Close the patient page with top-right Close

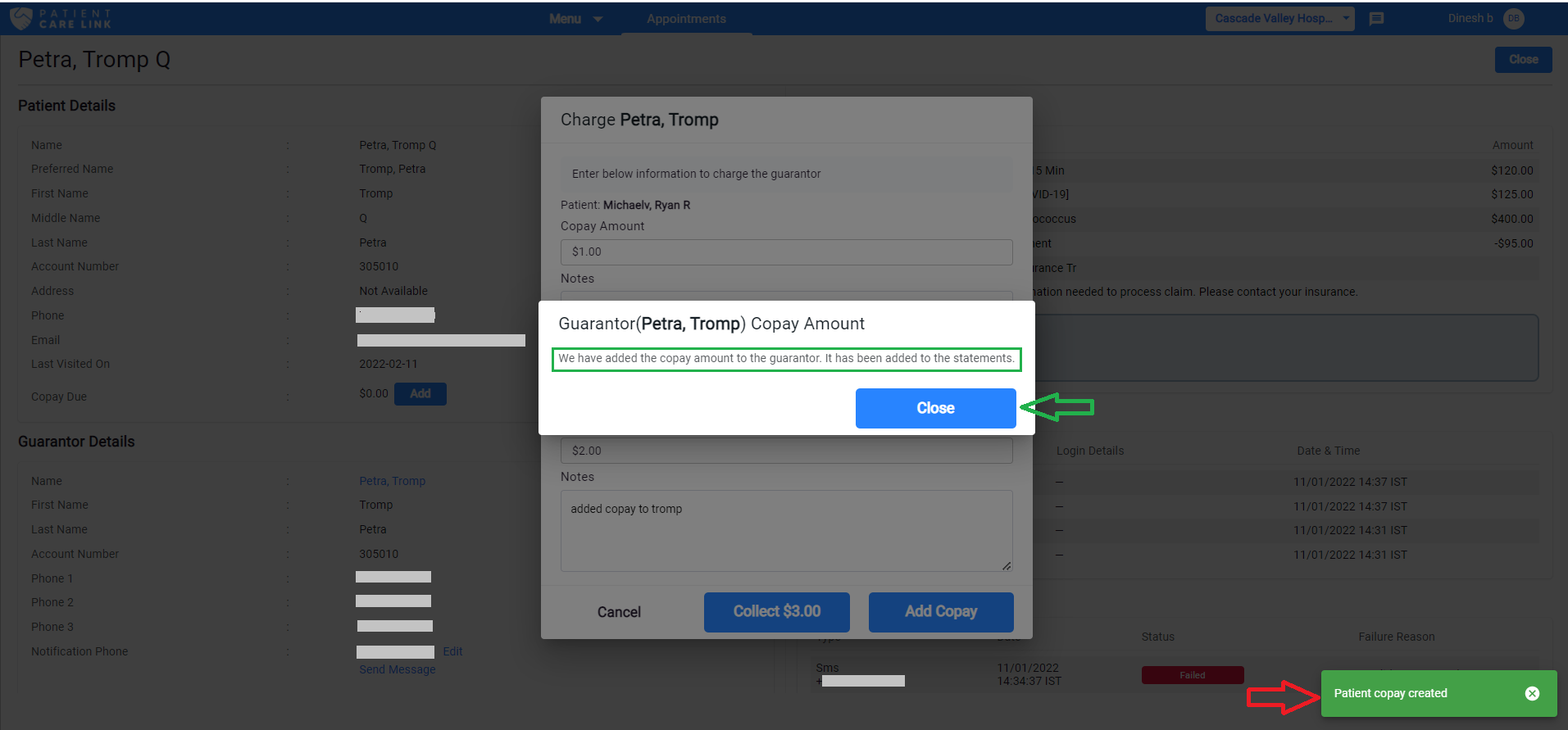1523,60
